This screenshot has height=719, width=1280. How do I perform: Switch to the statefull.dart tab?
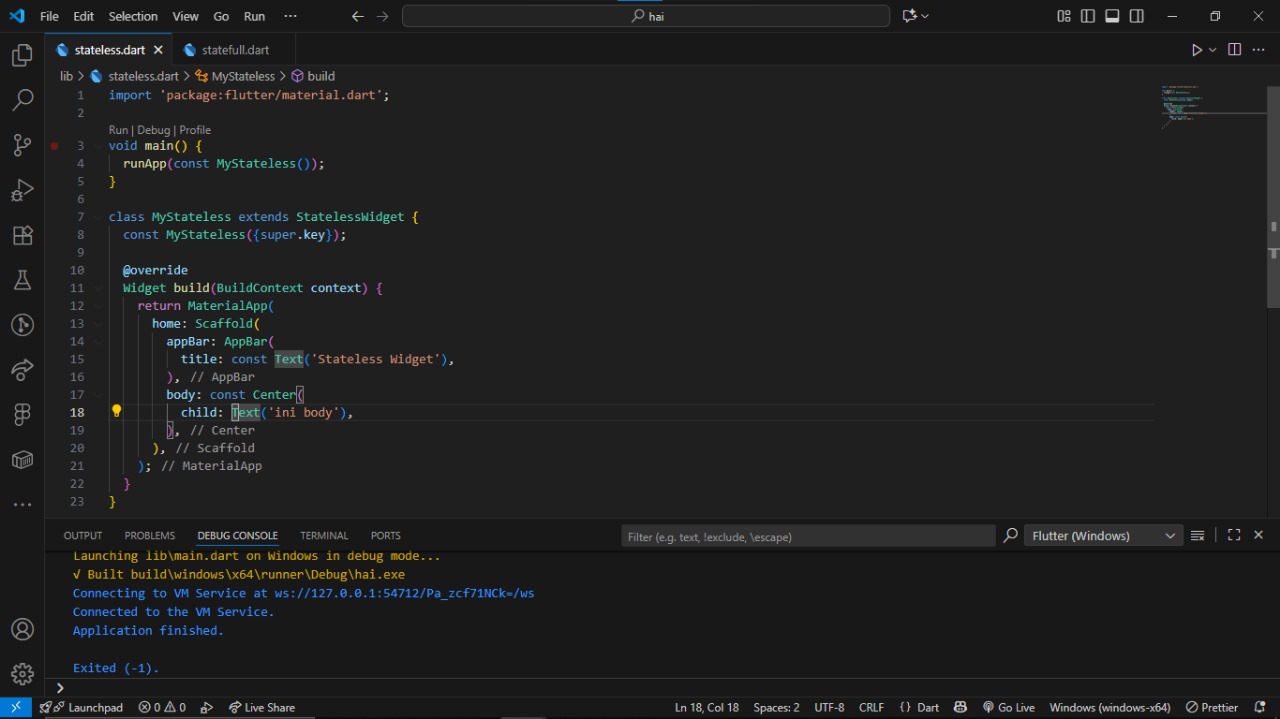click(x=234, y=50)
